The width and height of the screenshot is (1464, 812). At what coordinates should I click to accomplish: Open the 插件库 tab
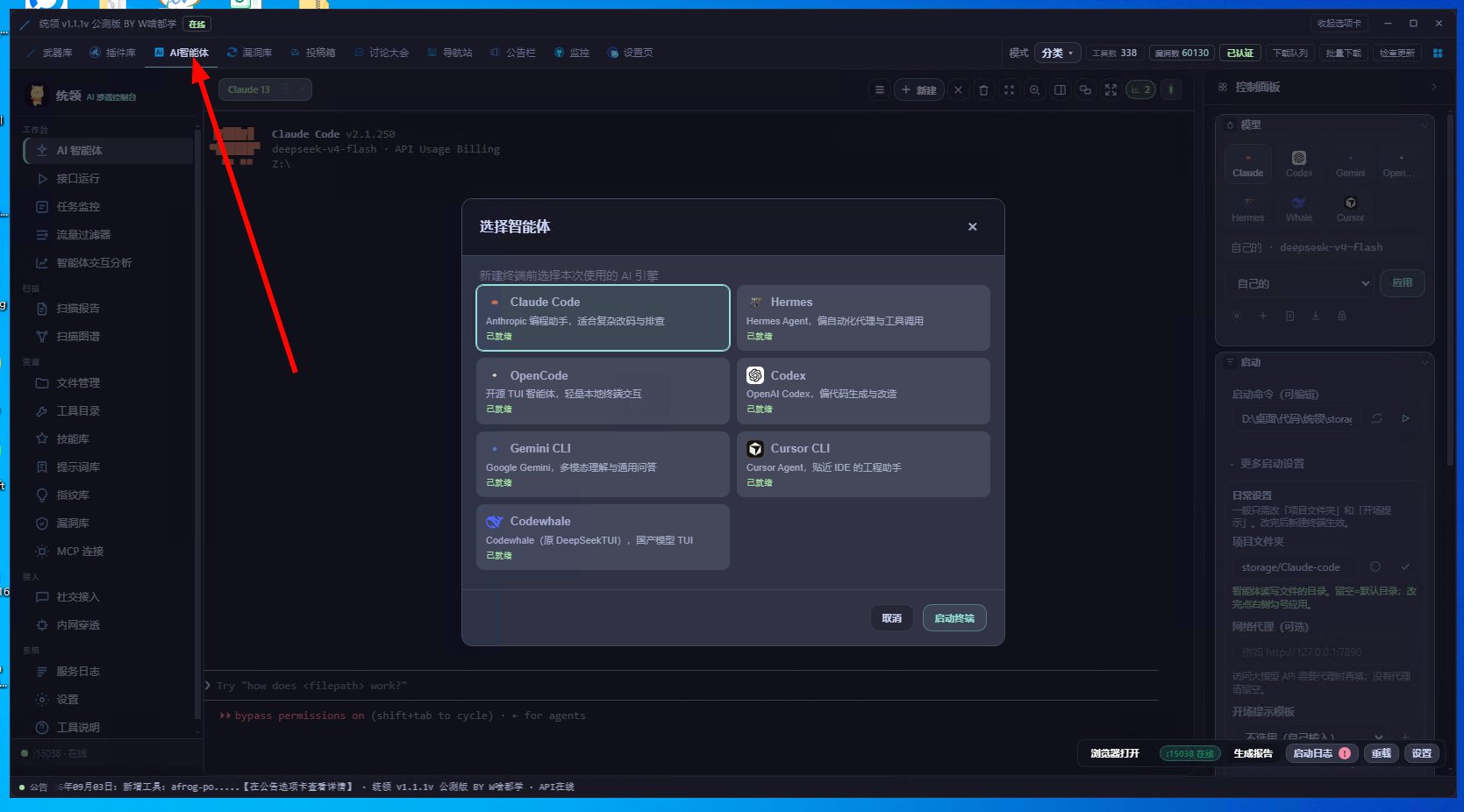113,53
